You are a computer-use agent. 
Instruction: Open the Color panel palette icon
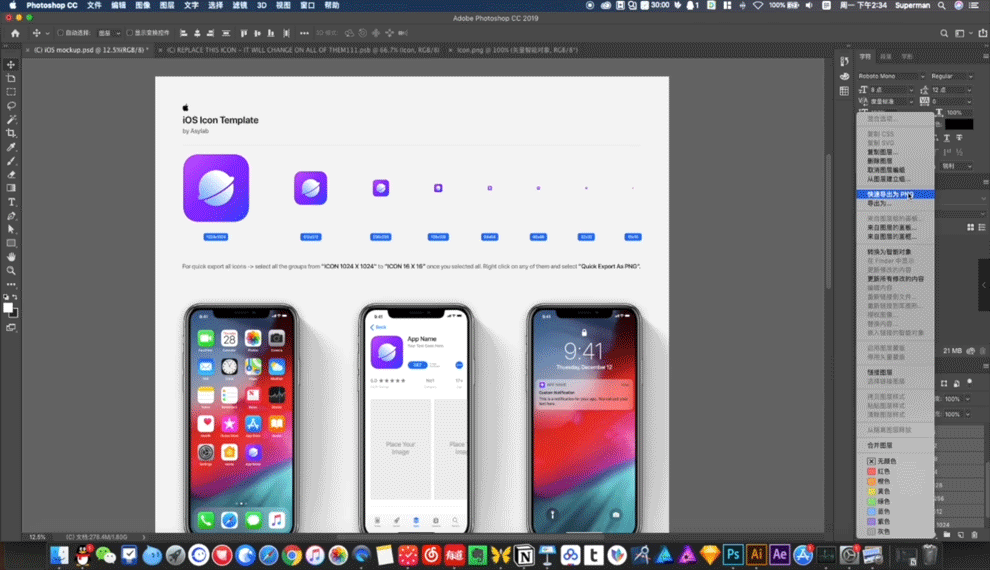844,76
